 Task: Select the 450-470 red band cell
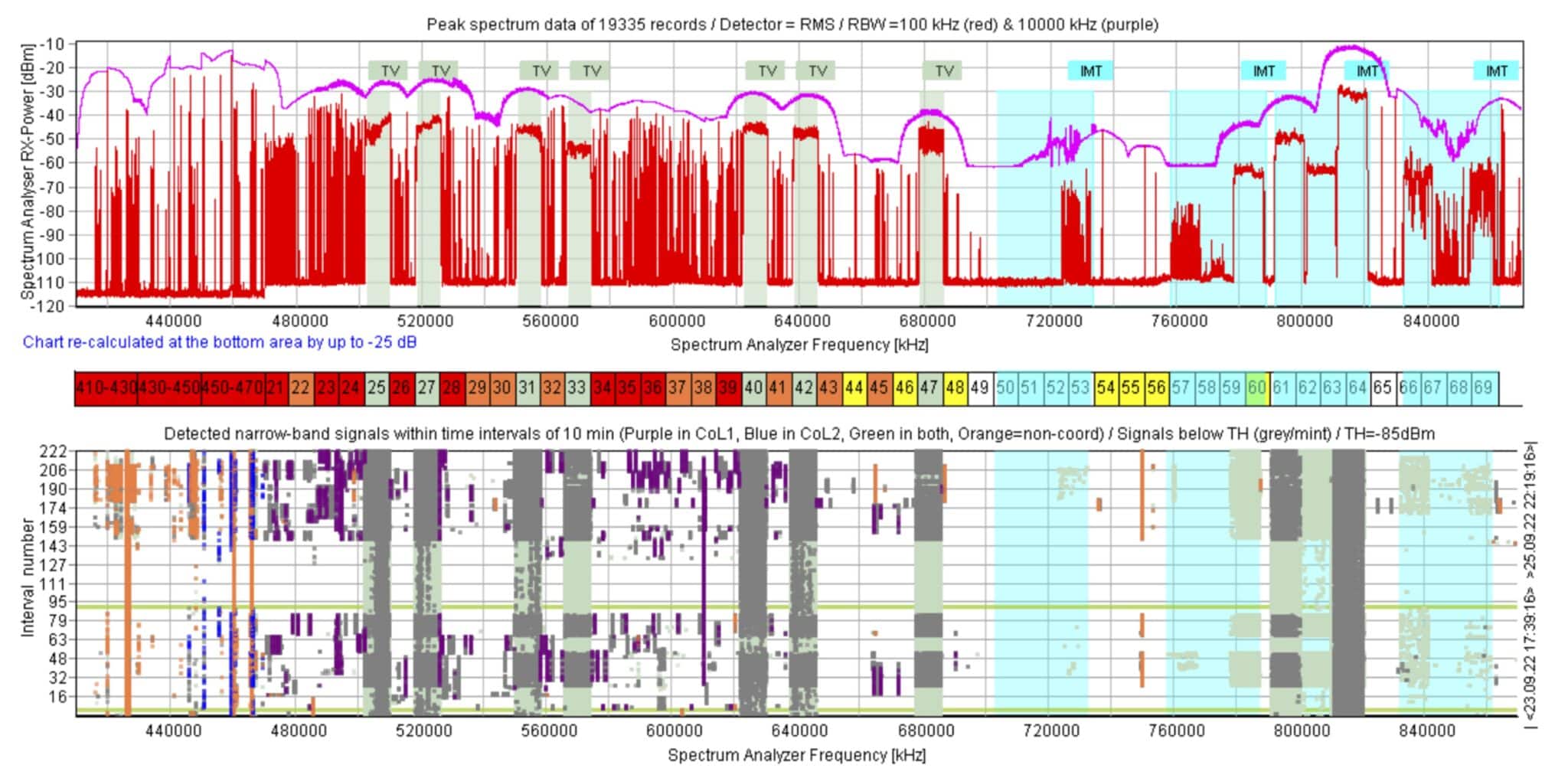(233, 387)
